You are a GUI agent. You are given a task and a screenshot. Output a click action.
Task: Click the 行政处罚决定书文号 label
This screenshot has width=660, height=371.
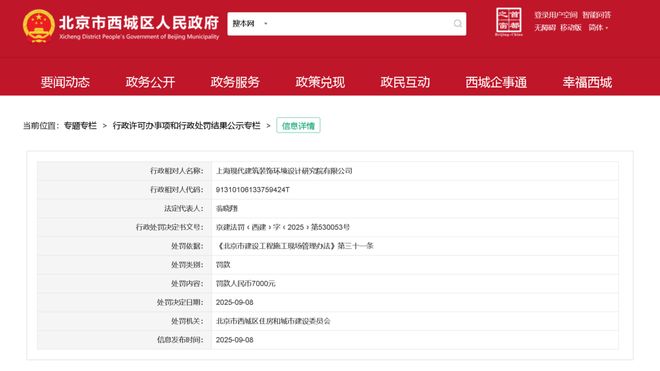tap(170, 227)
